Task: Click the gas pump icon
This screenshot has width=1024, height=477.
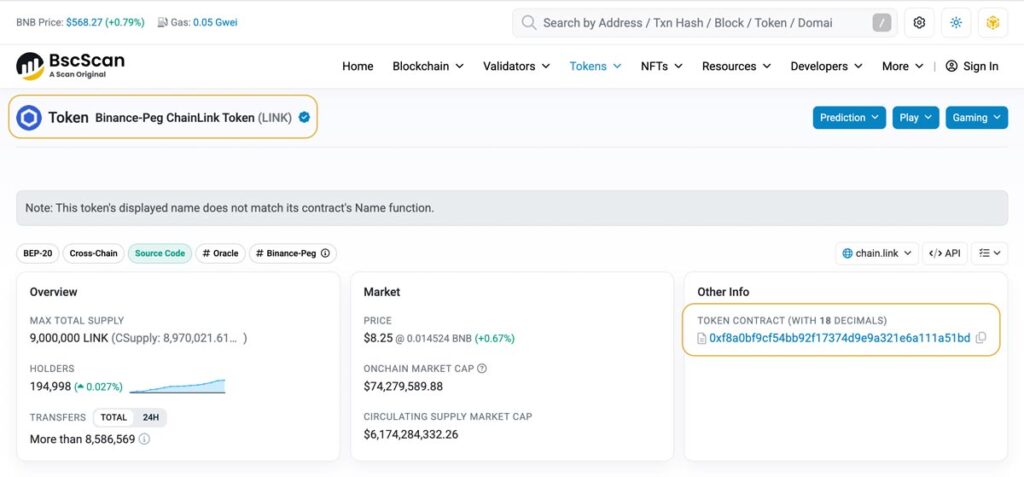Action: pos(163,22)
